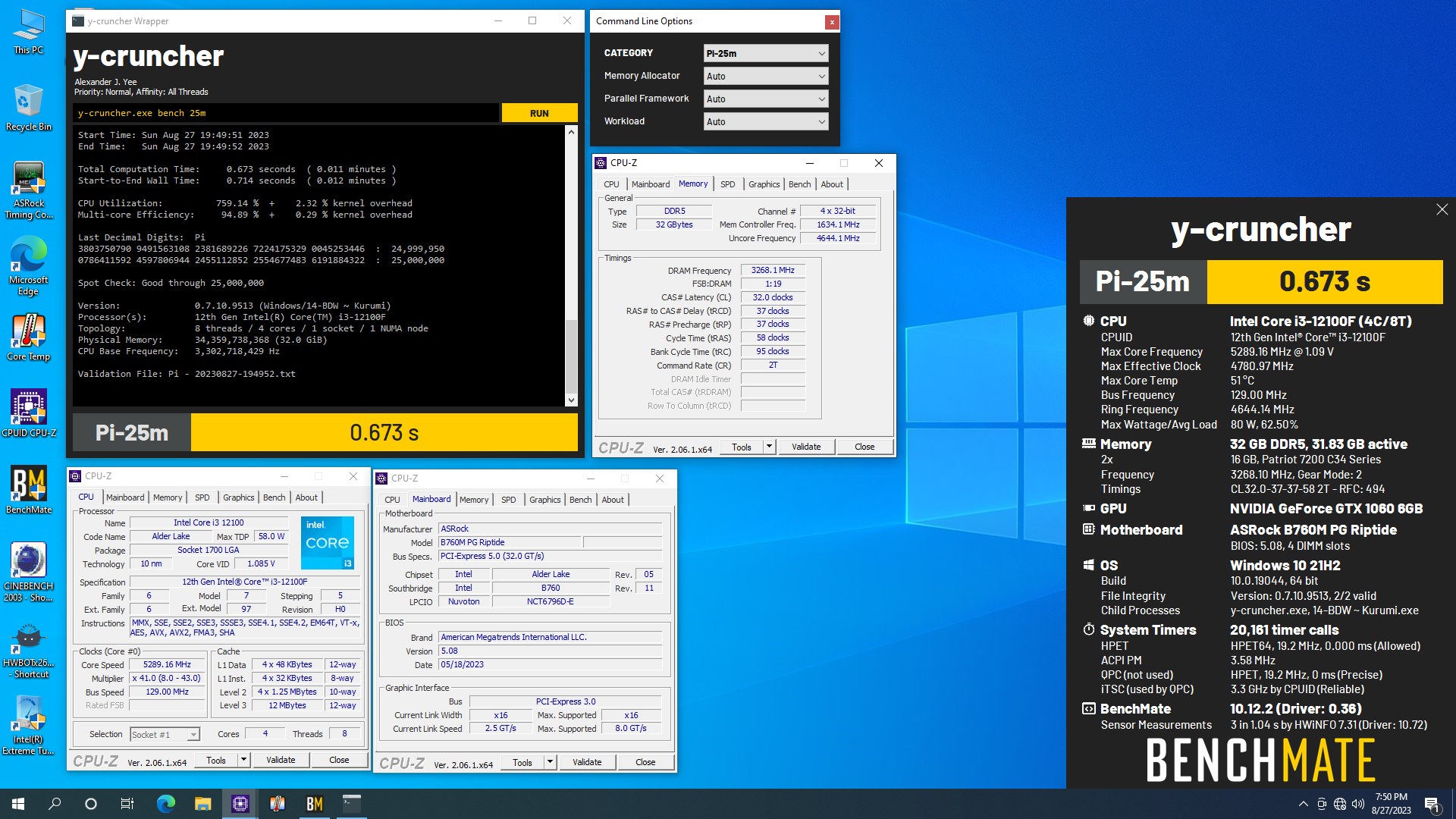Close the Command Line Options window
Screen dimensions: 1456x819
click(832, 22)
